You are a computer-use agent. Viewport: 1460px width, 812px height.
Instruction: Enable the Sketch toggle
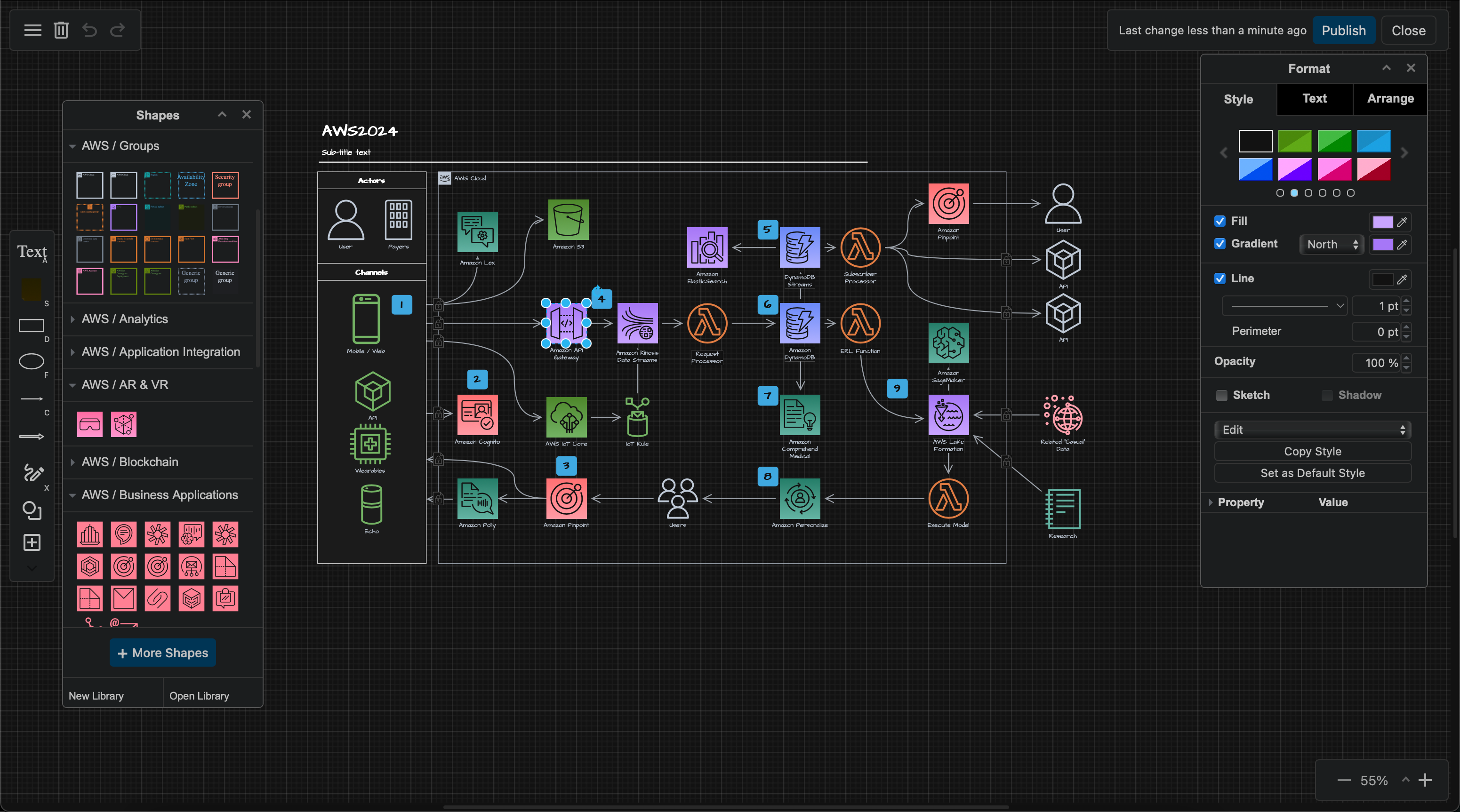pyautogui.click(x=1221, y=395)
